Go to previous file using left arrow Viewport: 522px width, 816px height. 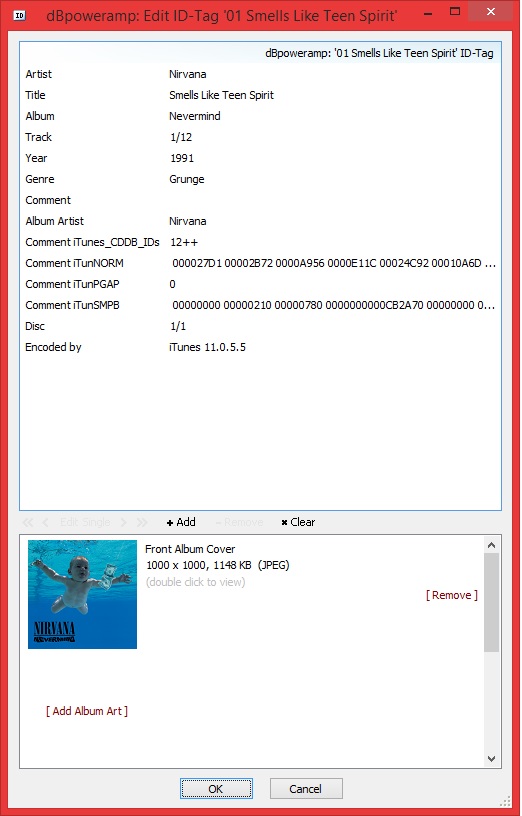click(x=45, y=522)
